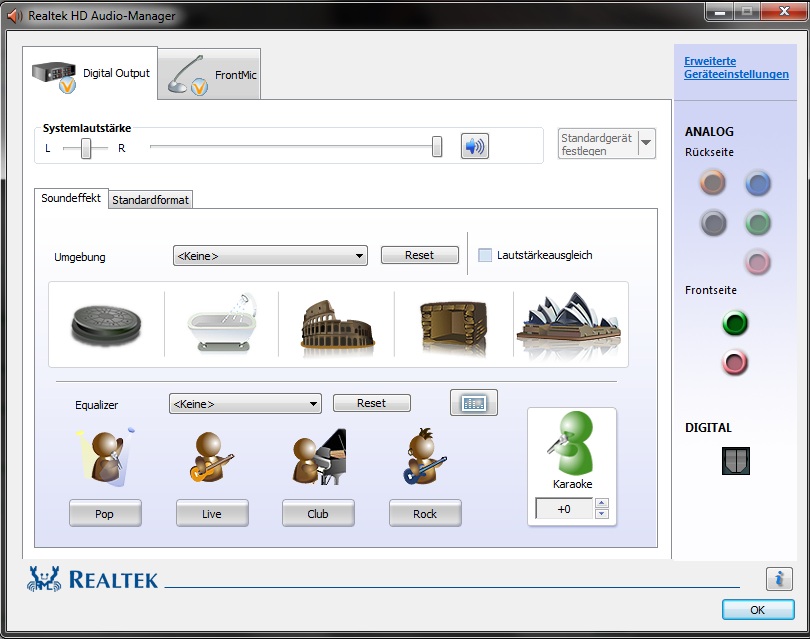The image size is (810, 639).
Task: Click the Live guitarist equalizer figure
Action: (x=212, y=457)
